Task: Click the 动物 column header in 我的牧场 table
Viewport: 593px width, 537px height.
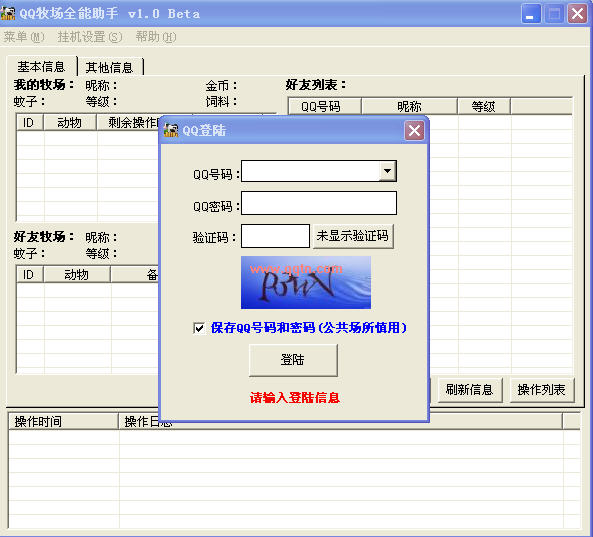Action: point(70,123)
